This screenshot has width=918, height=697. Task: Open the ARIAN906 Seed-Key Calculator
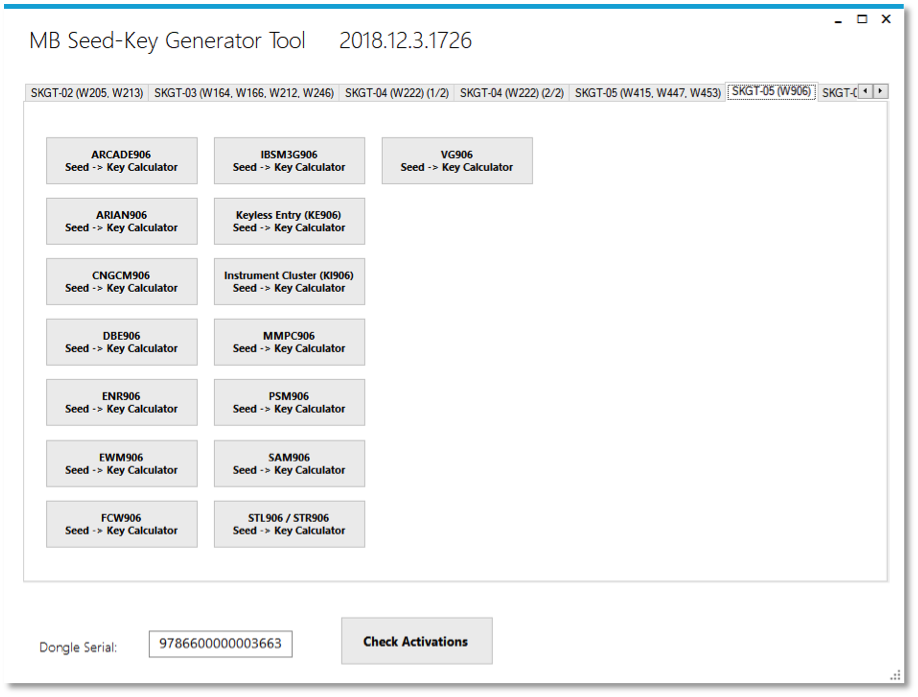tap(122, 221)
